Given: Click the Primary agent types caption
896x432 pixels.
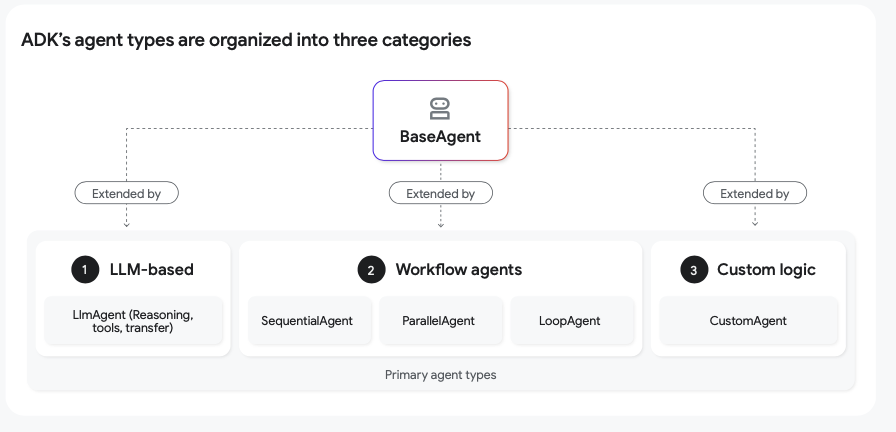Looking at the screenshot, I should 441,375.
